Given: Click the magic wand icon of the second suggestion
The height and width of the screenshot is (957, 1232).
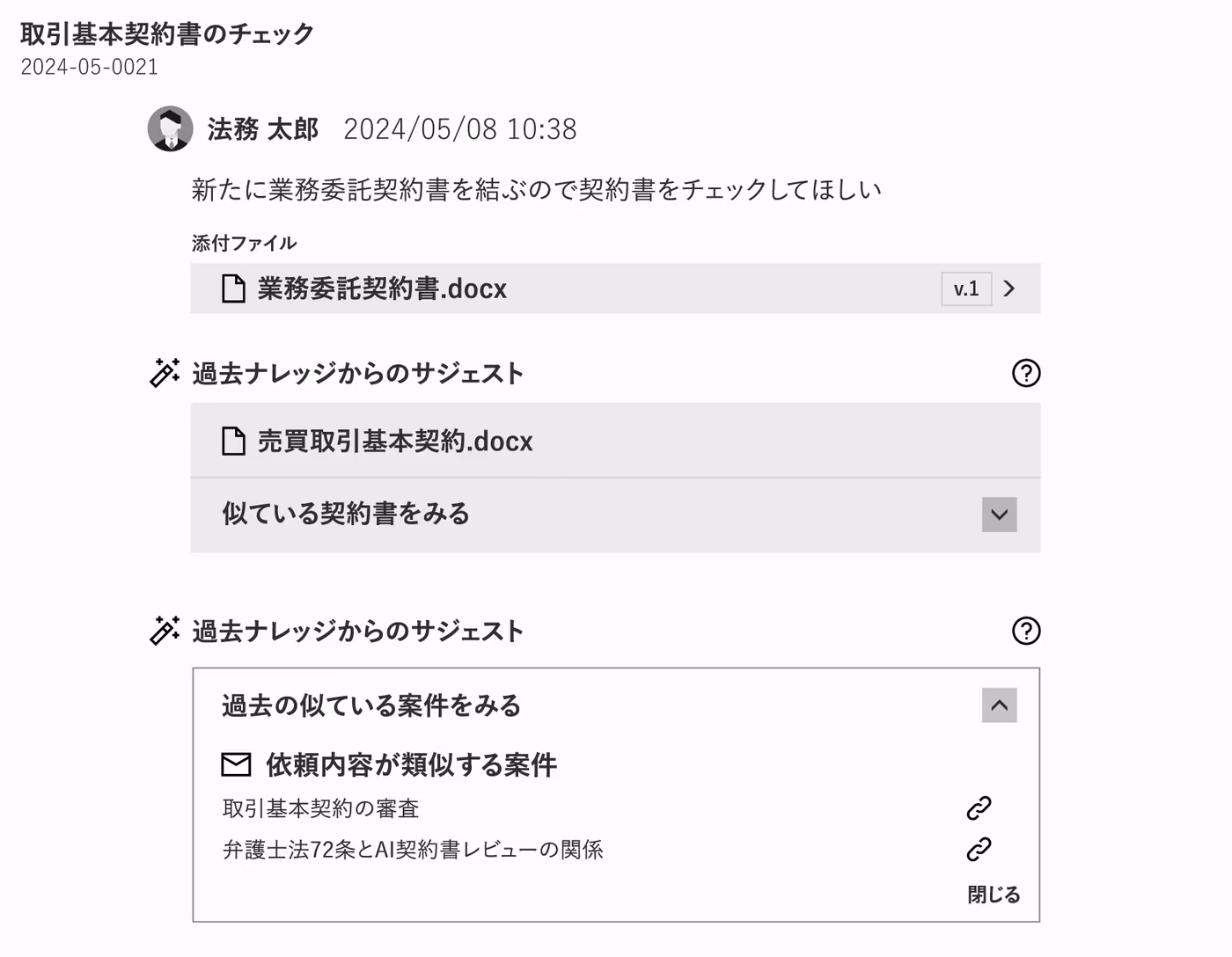Looking at the screenshot, I should pos(165,631).
